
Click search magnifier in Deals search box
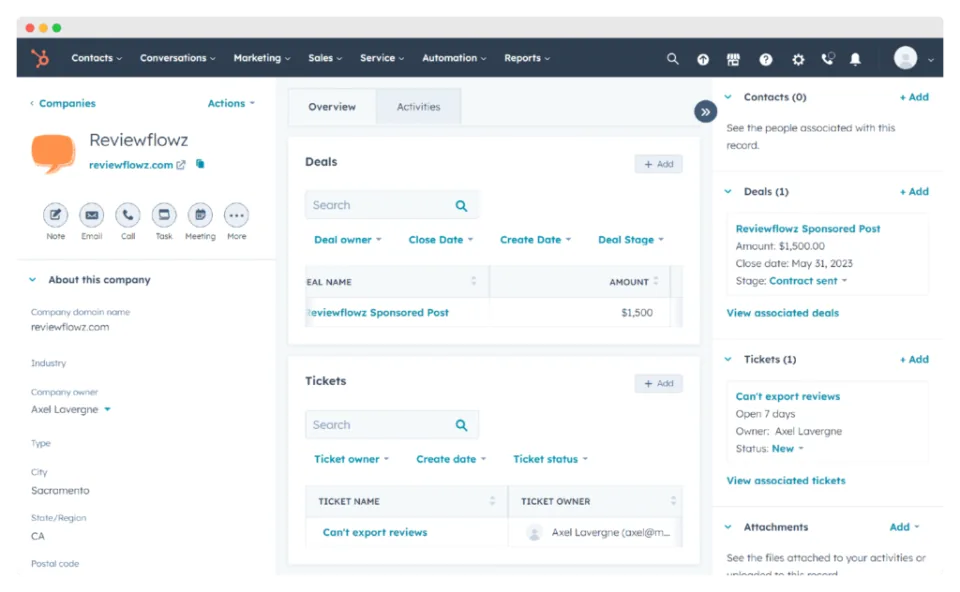click(461, 206)
